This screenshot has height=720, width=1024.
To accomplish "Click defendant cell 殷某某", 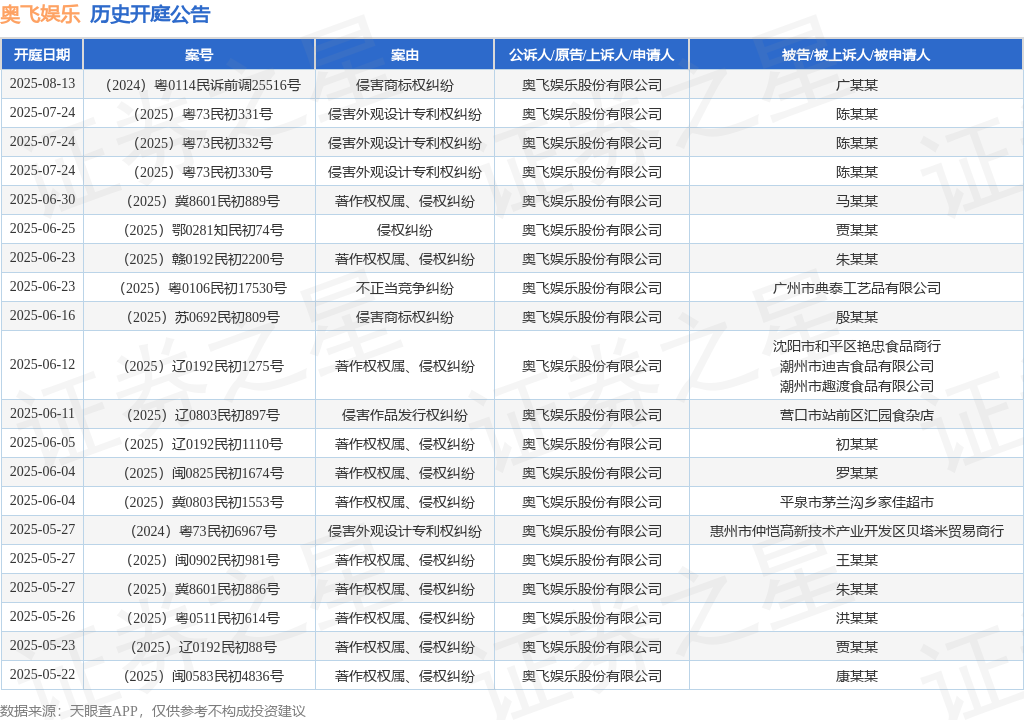I will (857, 318).
